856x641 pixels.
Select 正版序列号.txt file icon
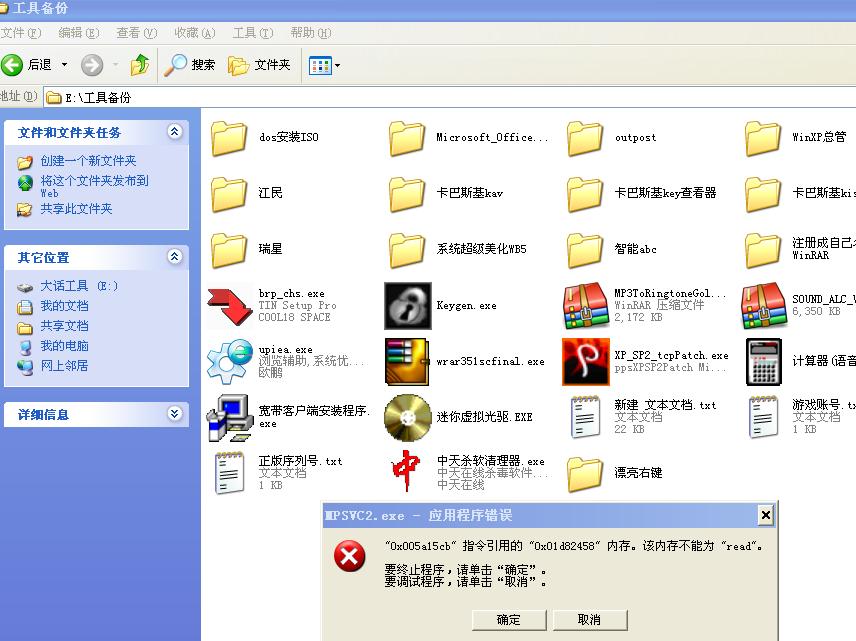(229, 473)
